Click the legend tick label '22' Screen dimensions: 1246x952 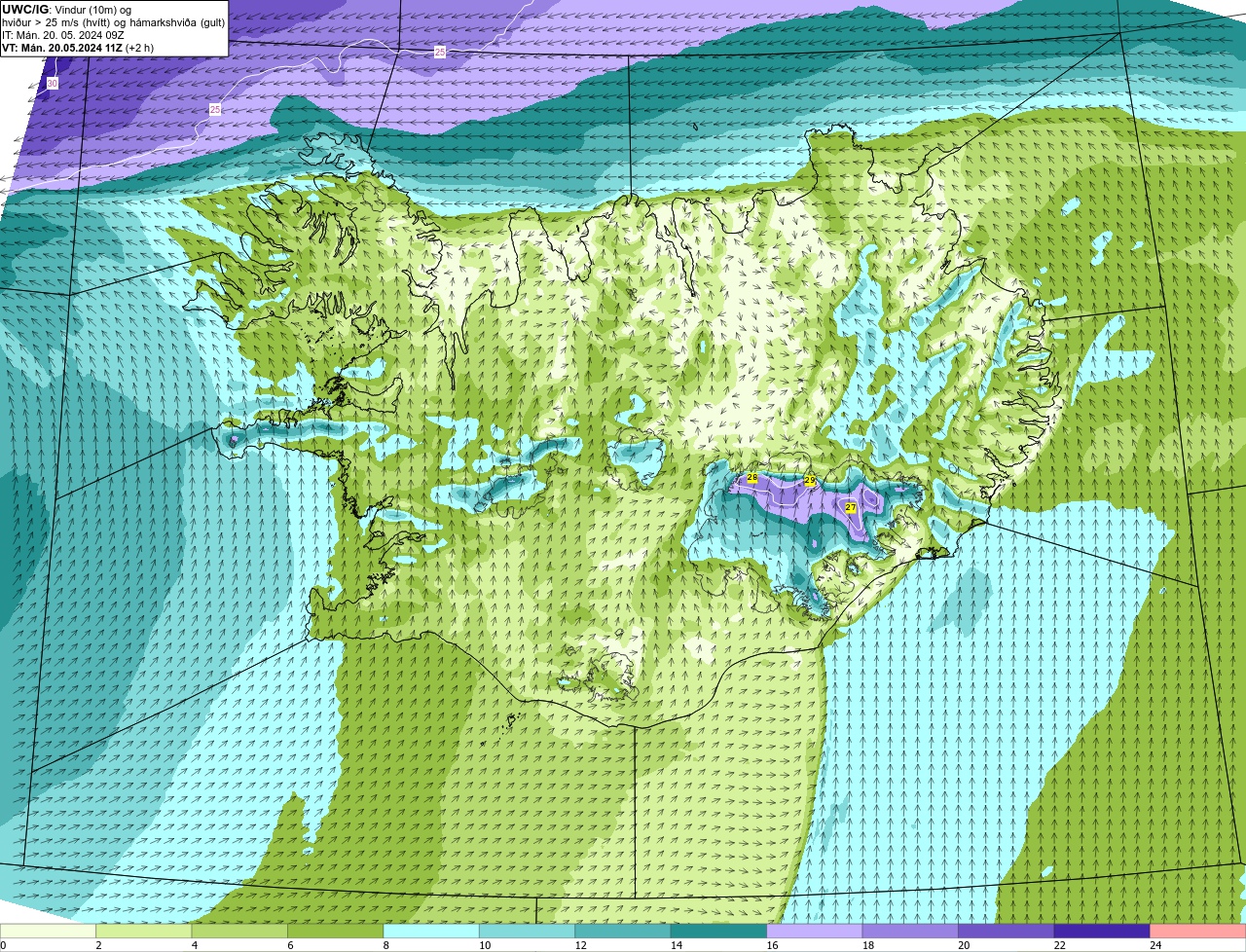point(1059,945)
